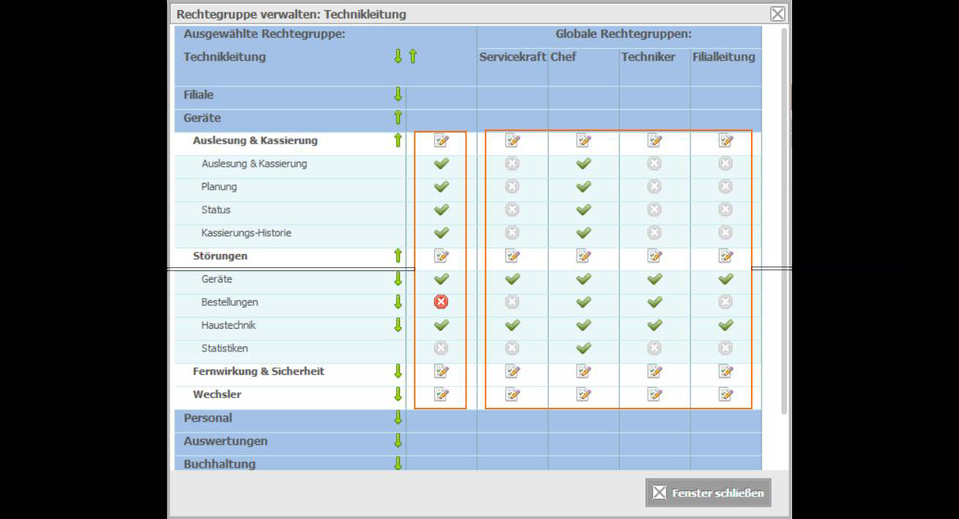Collapse the Störungen group arrow

click(x=398, y=256)
